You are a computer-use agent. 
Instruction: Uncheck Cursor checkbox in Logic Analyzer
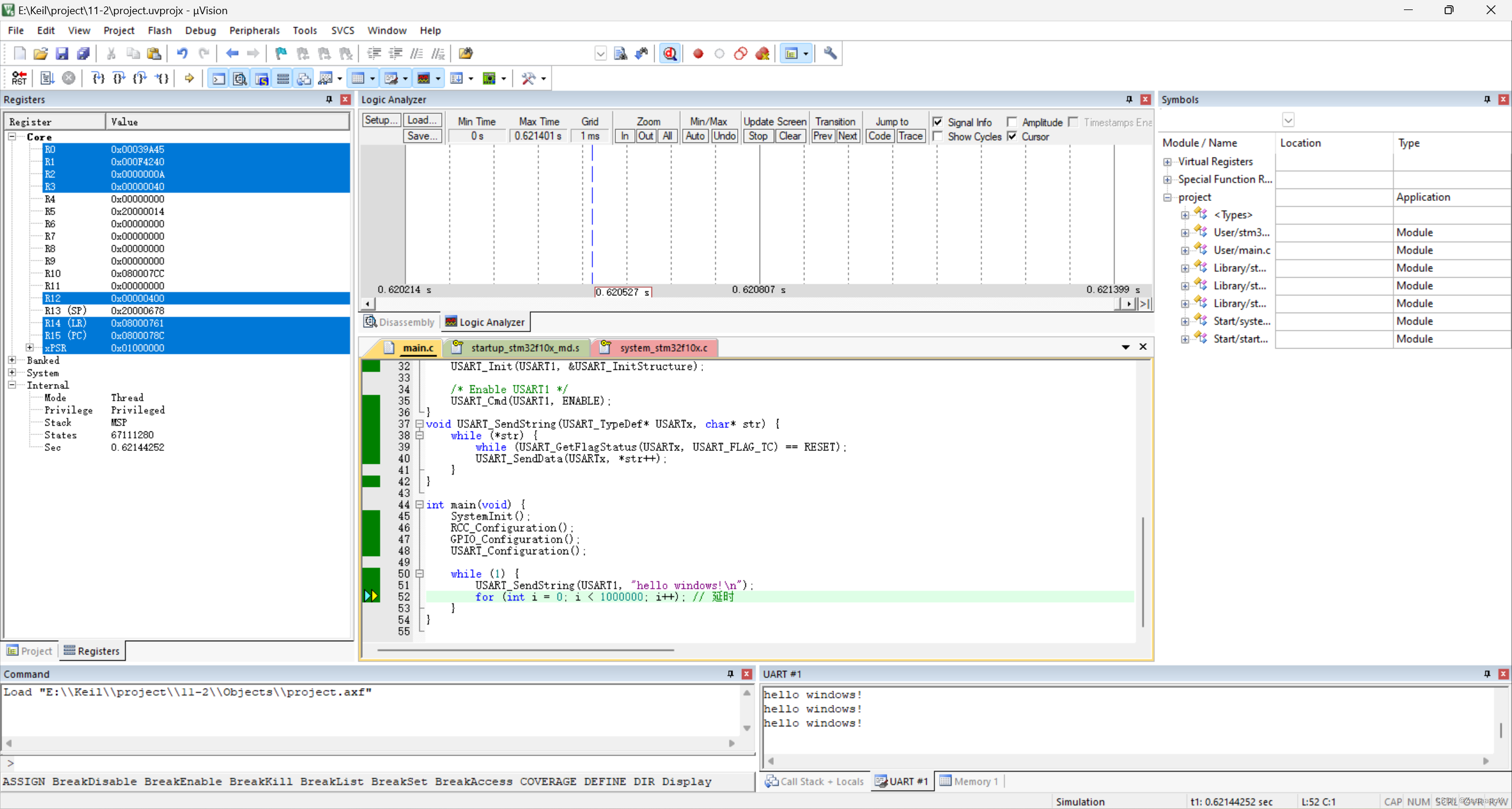(x=1012, y=137)
